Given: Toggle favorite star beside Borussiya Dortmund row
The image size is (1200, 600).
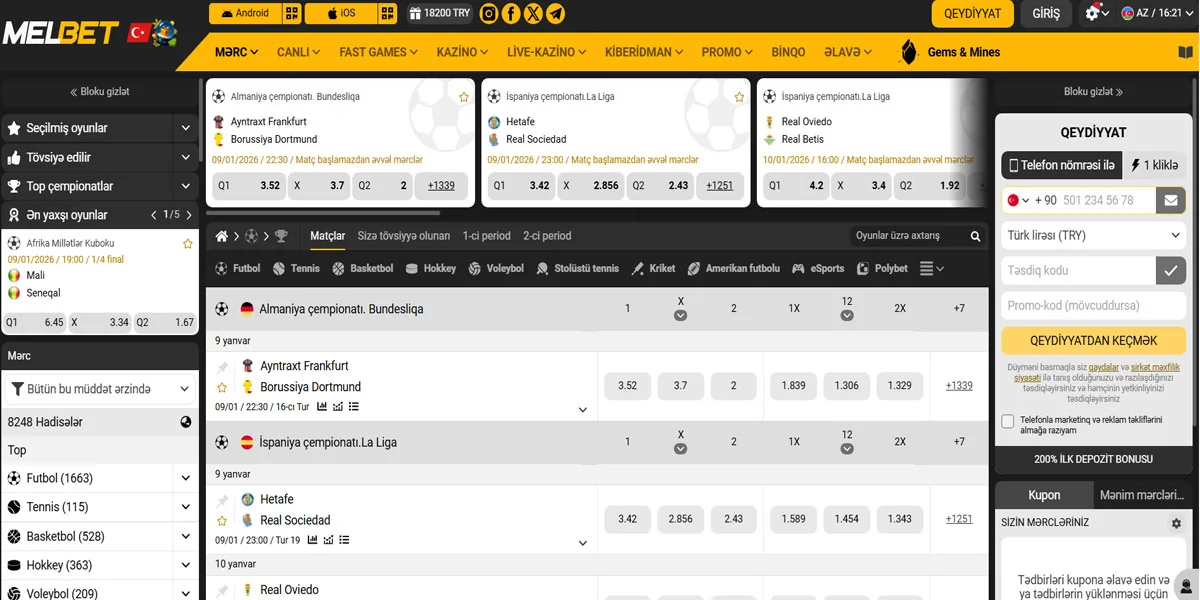Looking at the screenshot, I should coord(222,387).
